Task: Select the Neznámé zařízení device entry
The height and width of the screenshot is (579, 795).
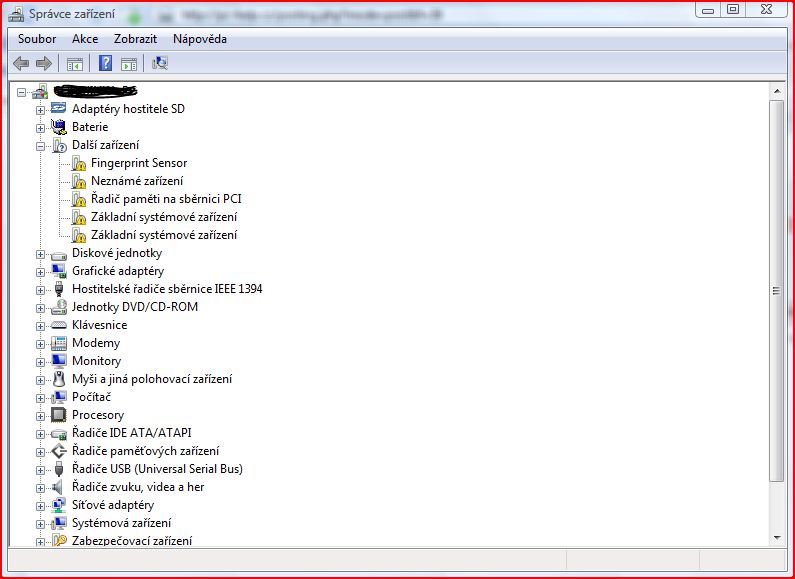Action: [136, 181]
